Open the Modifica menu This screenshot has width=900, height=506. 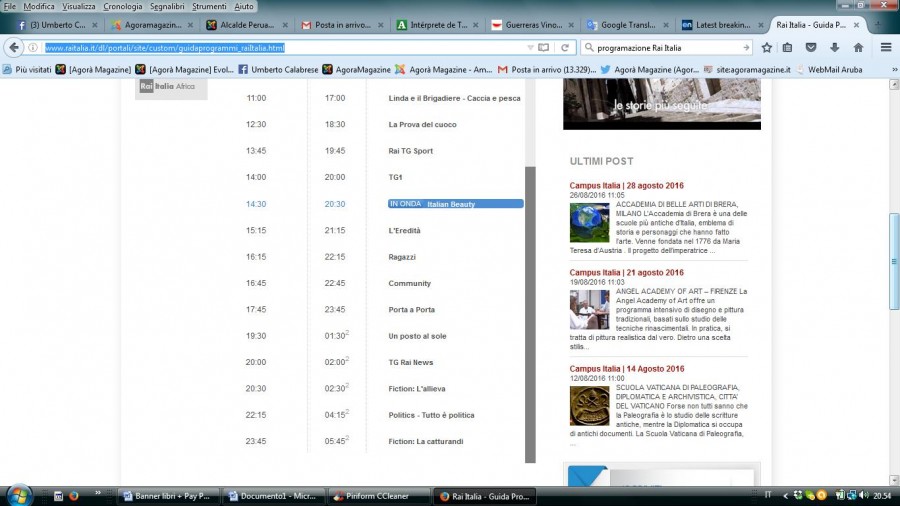(x=39, y=6)
